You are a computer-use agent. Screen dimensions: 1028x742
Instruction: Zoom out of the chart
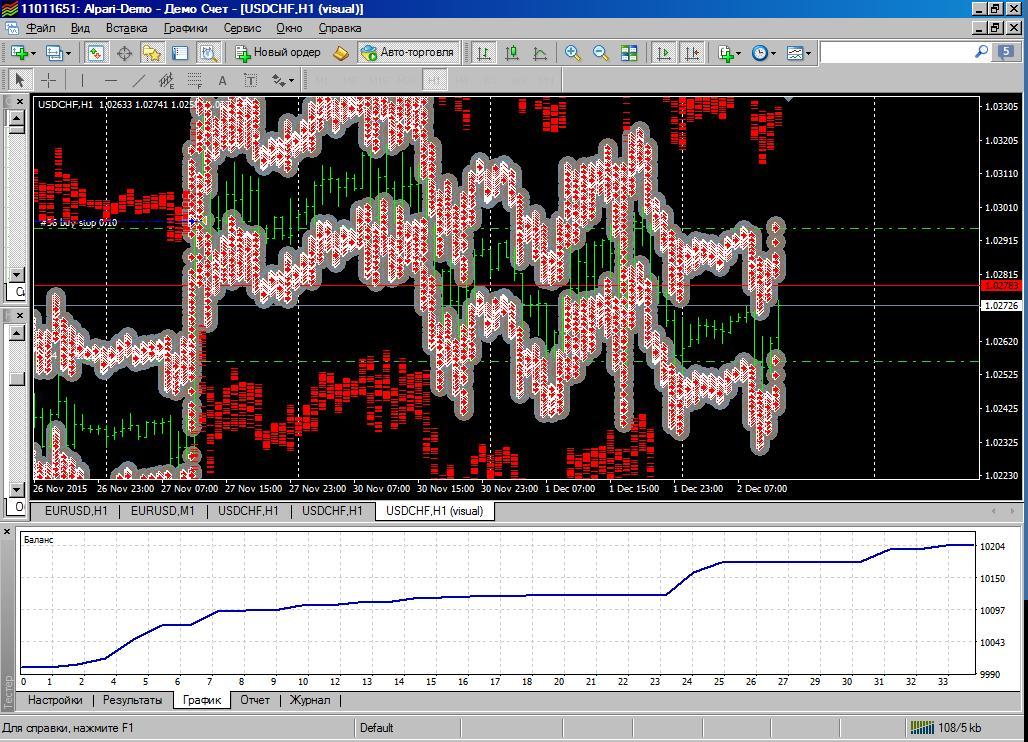601,53
